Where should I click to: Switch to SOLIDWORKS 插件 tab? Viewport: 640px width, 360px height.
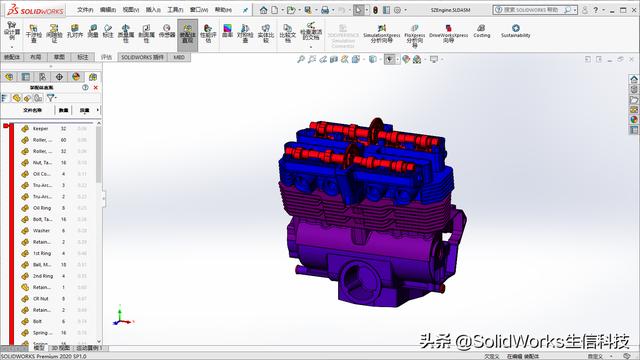(142, 57)
